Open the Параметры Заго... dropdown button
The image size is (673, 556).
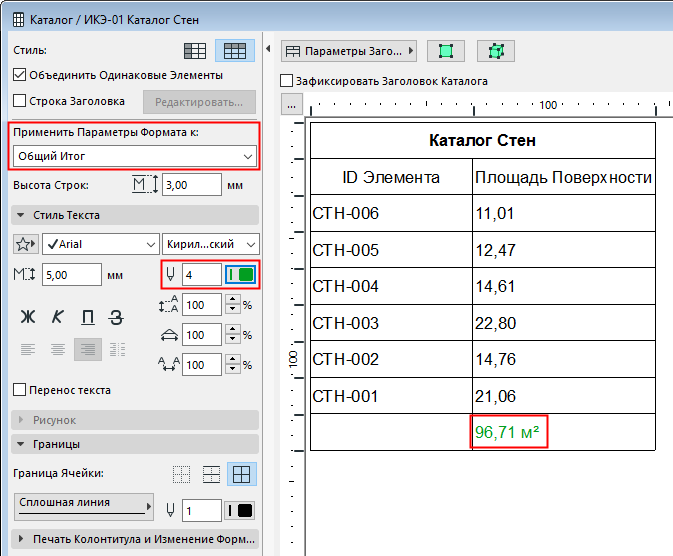(x=349, y=51)
